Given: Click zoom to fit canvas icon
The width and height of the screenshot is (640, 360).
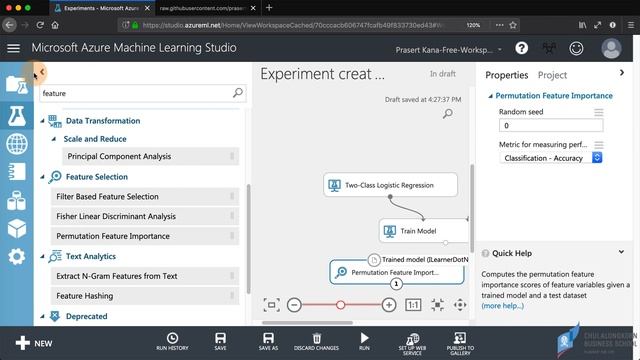Looking at the screenshot, I should click(271, 305).
